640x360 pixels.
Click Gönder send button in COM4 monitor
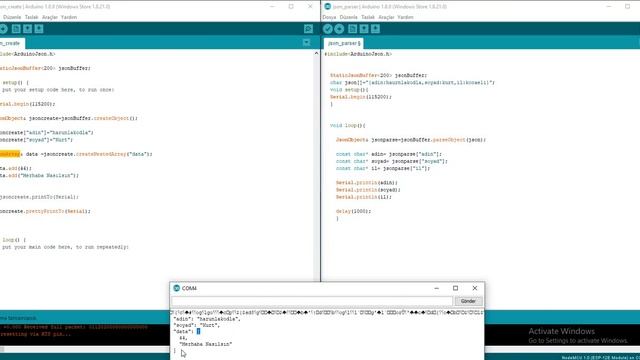[x=468, y=301]
